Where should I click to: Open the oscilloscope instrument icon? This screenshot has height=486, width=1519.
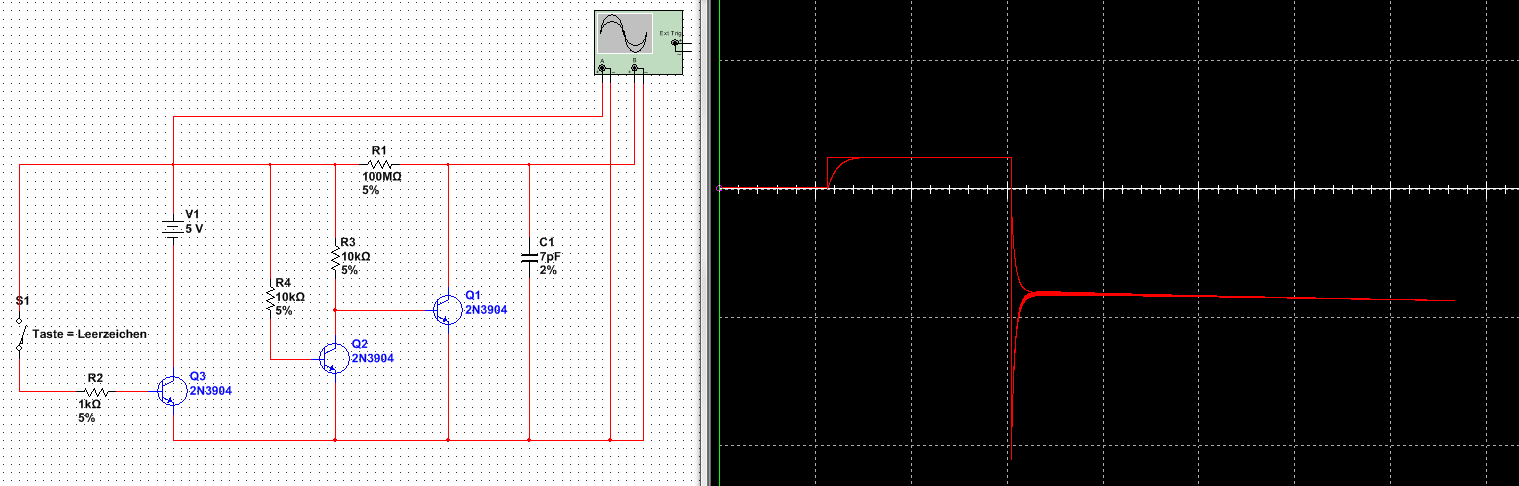pos(638,41)
